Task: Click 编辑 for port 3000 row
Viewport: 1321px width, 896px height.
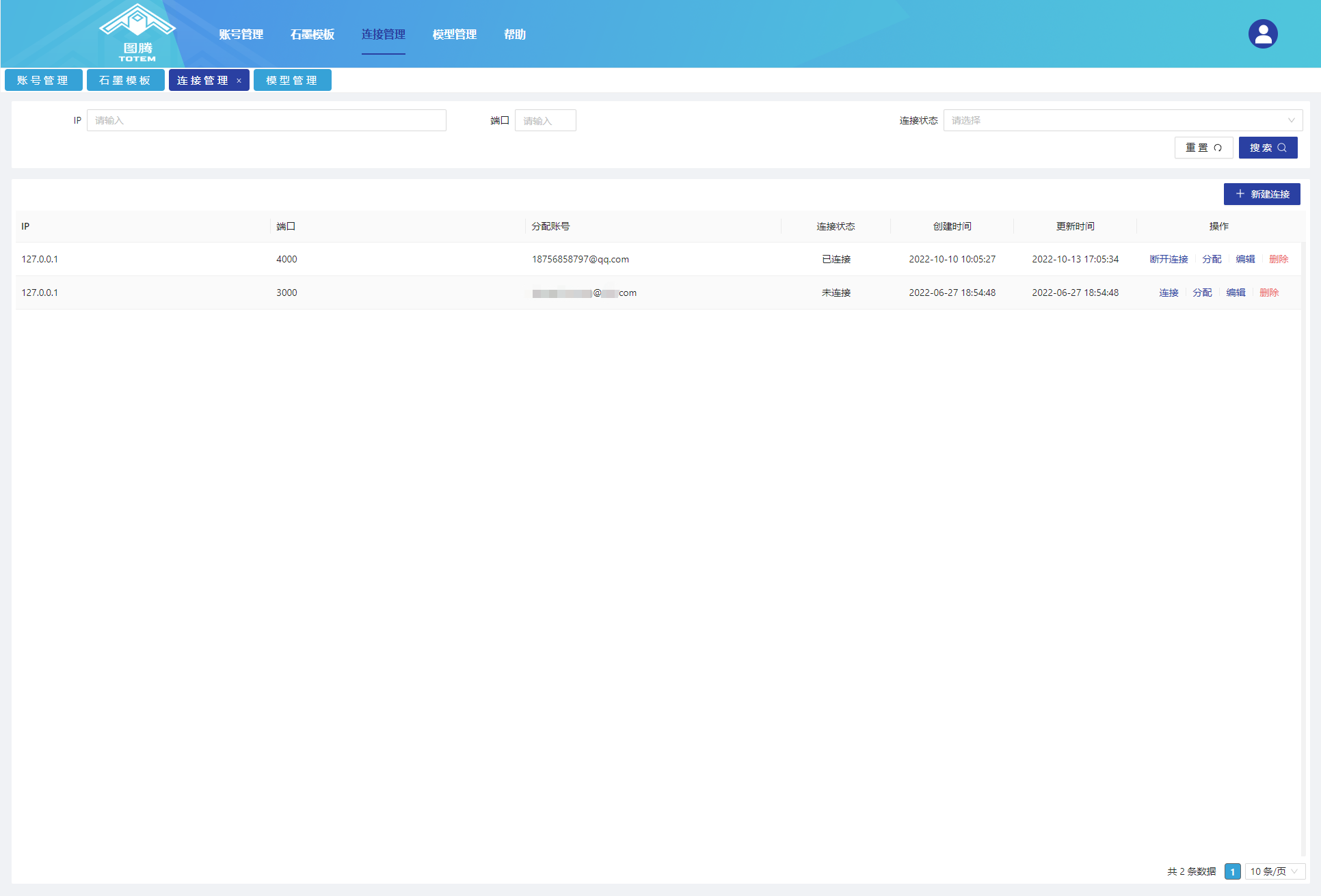Action: pos(1236,293)
